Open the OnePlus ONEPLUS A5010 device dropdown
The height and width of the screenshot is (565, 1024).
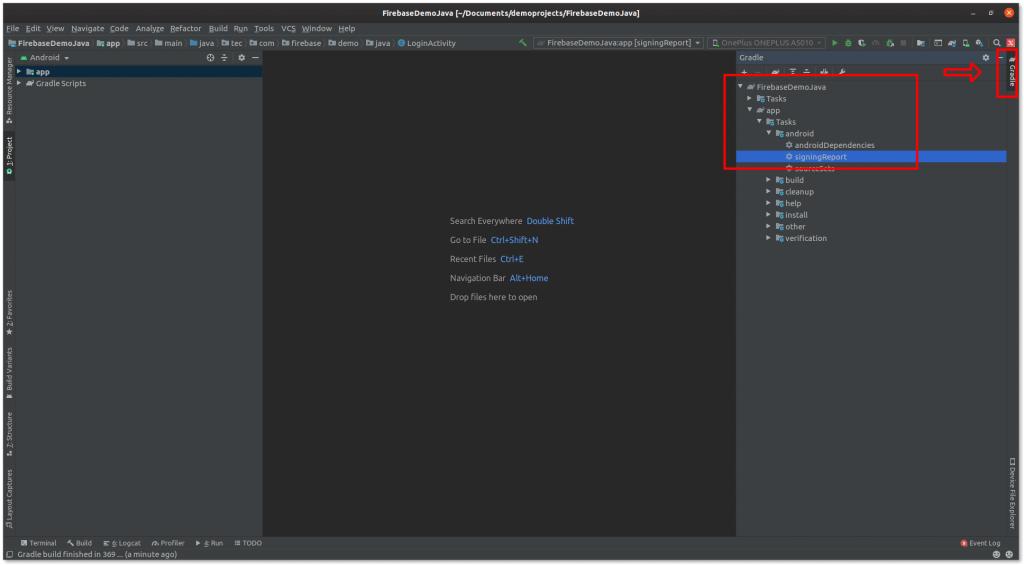tap(766, 43)
